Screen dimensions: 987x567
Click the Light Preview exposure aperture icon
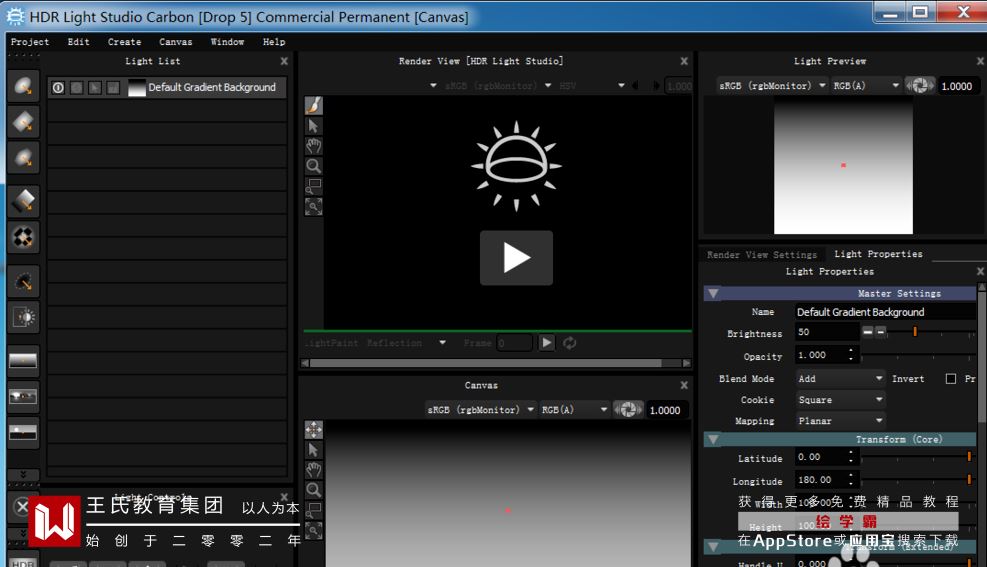pyautogui.click(x=920, y=86)
